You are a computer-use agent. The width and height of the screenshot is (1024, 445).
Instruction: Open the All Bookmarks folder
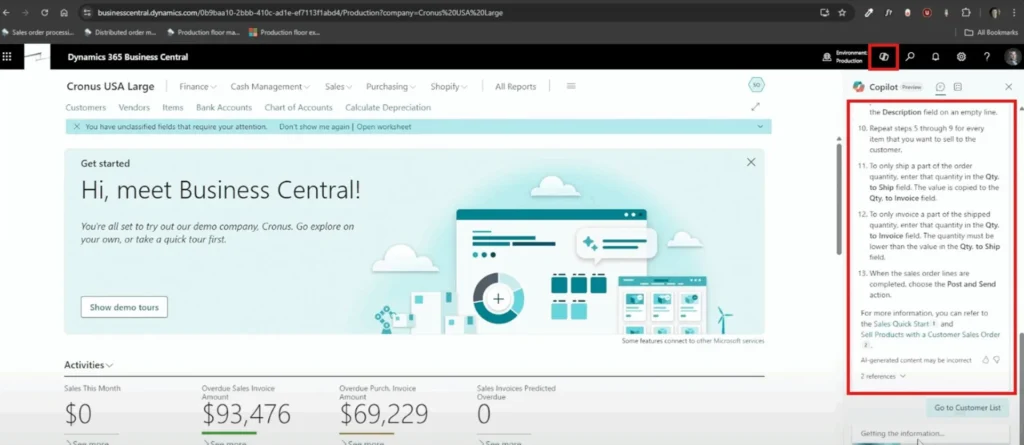[x=991, y=32]
